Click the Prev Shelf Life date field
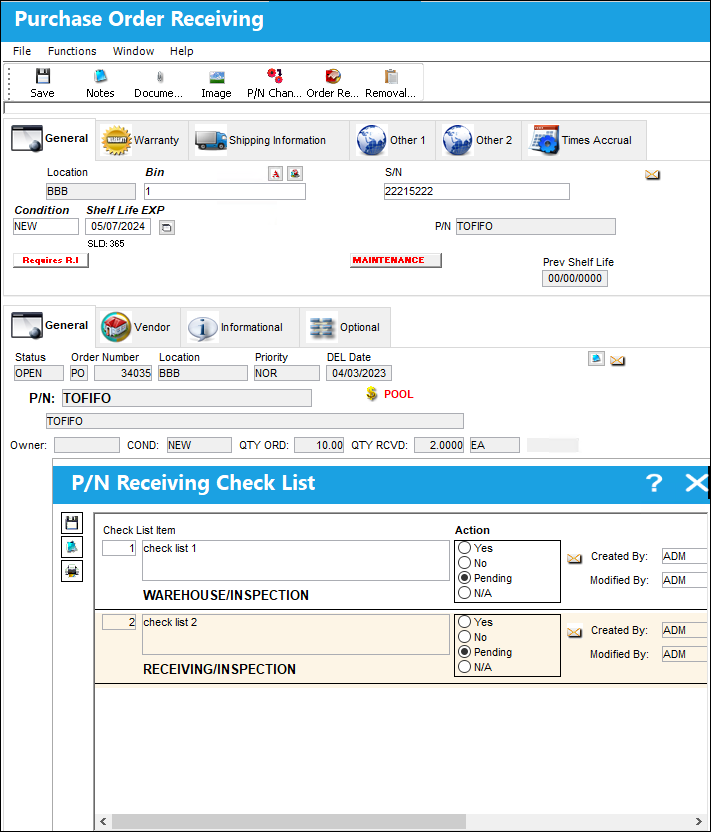 point(575,279)
